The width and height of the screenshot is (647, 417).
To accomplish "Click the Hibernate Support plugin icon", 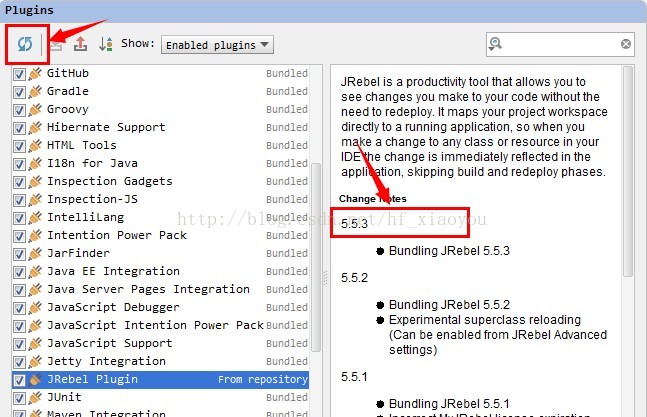I will click(35, 128).
